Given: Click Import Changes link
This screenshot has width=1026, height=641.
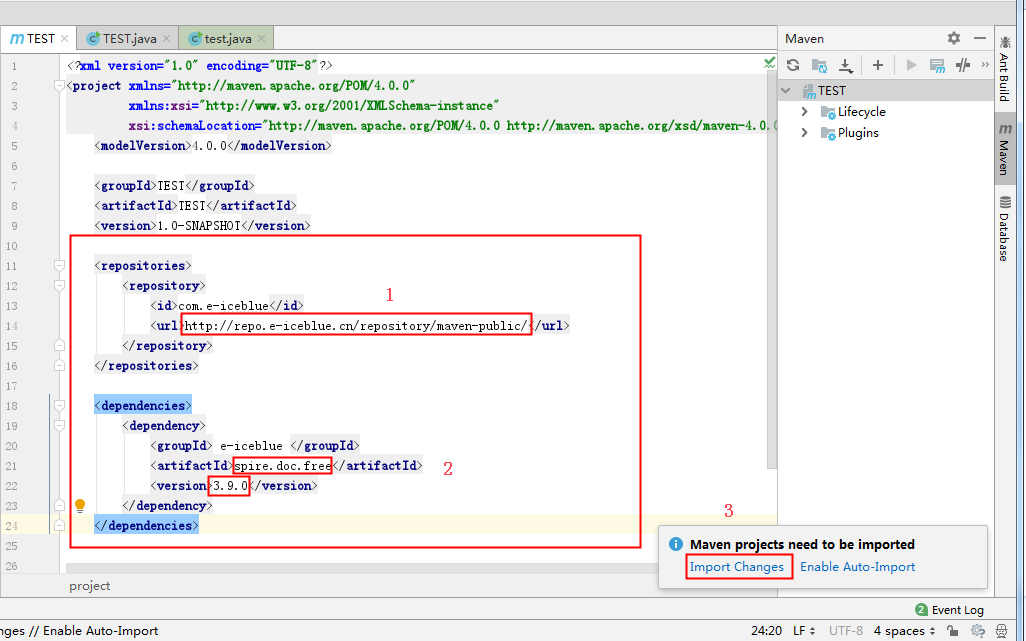Looking at the screenshot, I should click(x=737, y=567).
